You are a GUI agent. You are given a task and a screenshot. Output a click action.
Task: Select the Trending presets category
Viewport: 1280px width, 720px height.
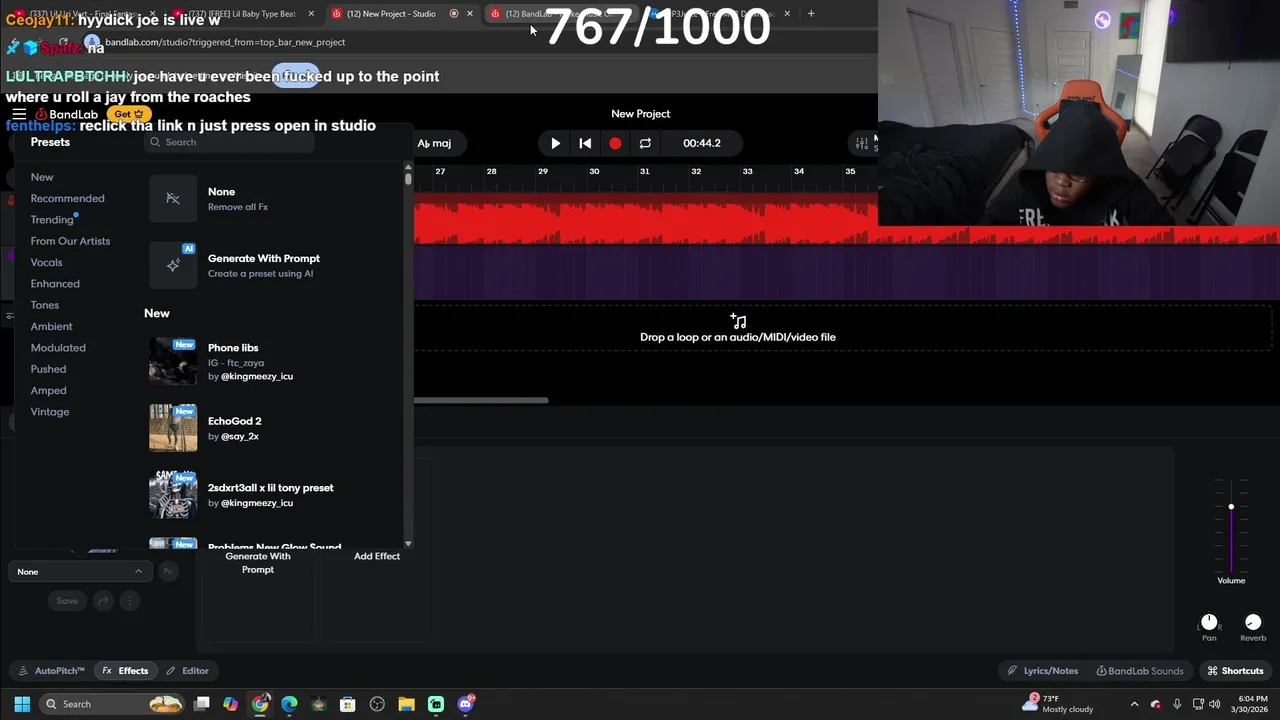click(x=52, y=220)
